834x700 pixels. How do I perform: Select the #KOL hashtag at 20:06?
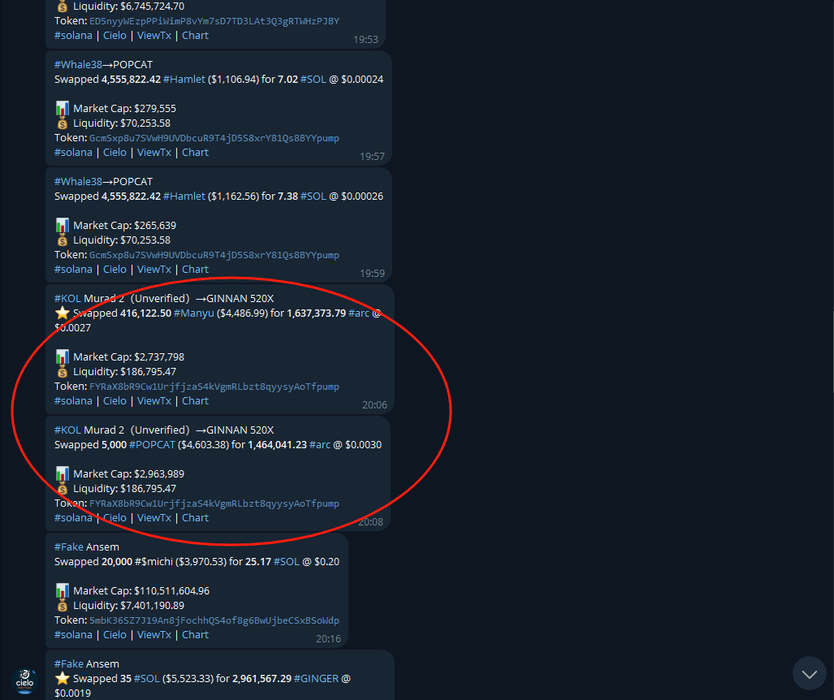68,298
